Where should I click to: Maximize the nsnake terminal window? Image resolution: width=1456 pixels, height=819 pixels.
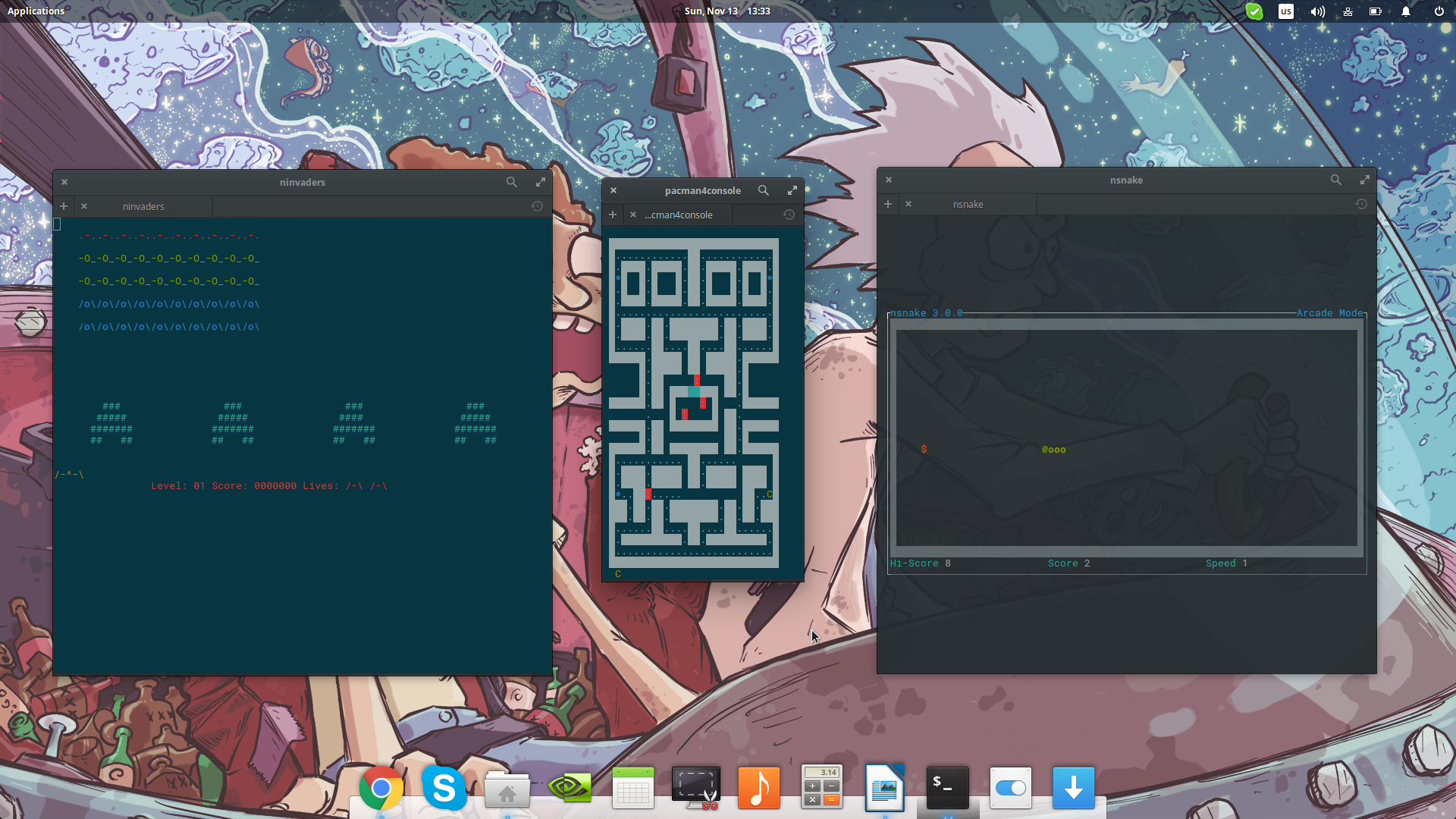pos(1365,180)
